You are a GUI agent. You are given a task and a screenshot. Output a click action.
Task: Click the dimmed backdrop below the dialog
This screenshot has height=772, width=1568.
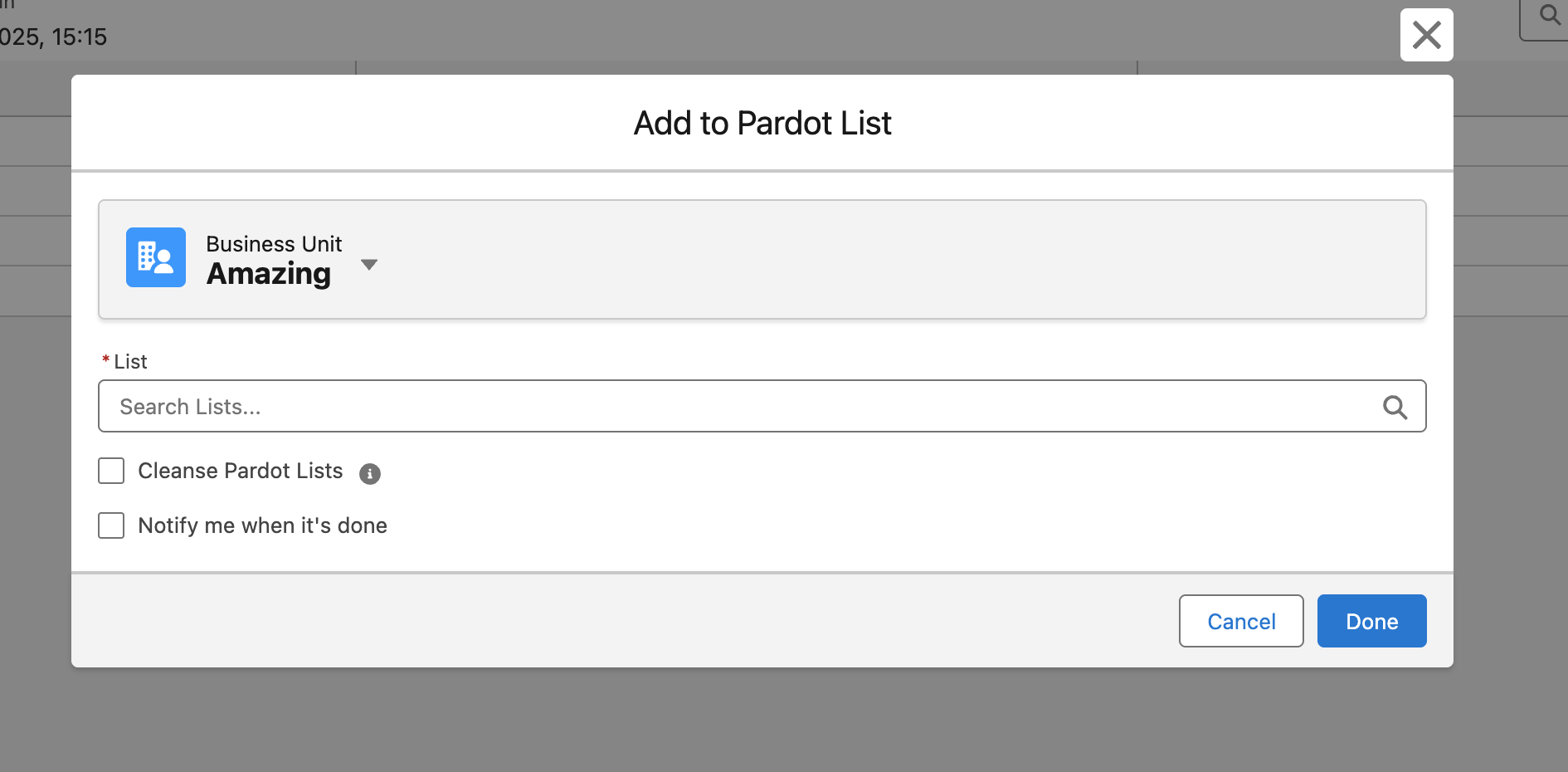(x=762, y=721)
